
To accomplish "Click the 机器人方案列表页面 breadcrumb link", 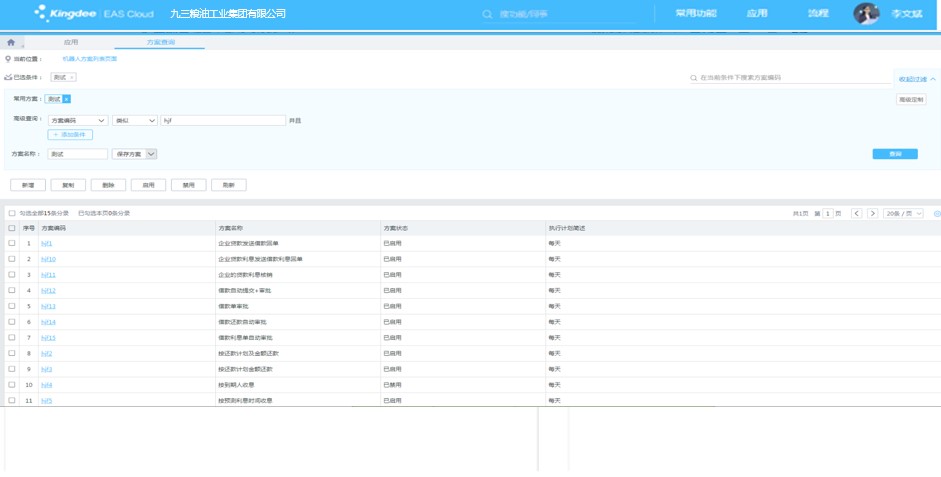I will [x=90, y=59].
